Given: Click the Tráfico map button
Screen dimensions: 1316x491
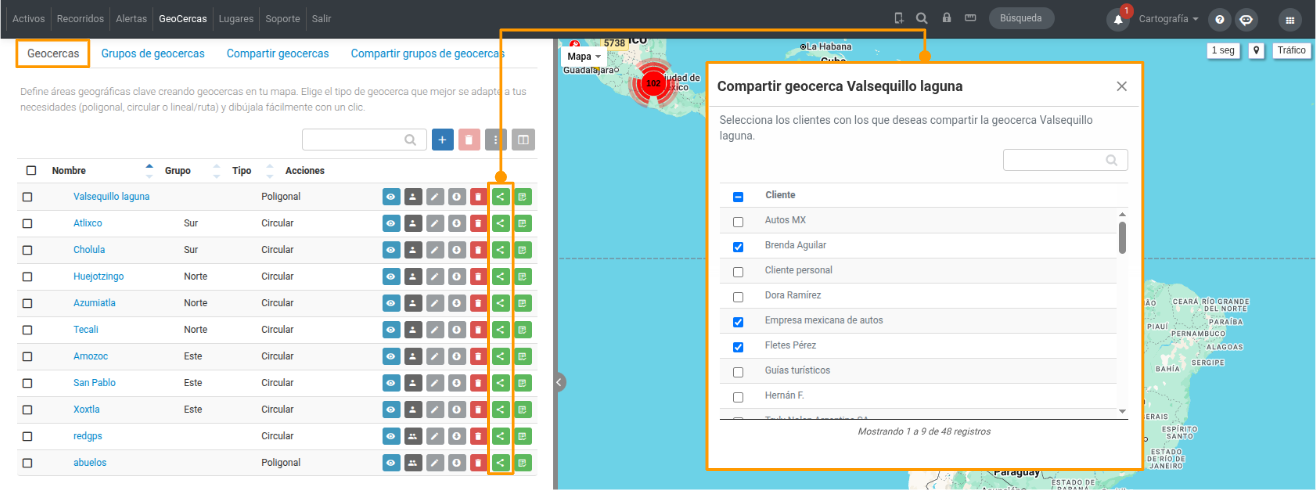Looking at the screenshot, I should pyautogui.click(x=1290, y=50).
